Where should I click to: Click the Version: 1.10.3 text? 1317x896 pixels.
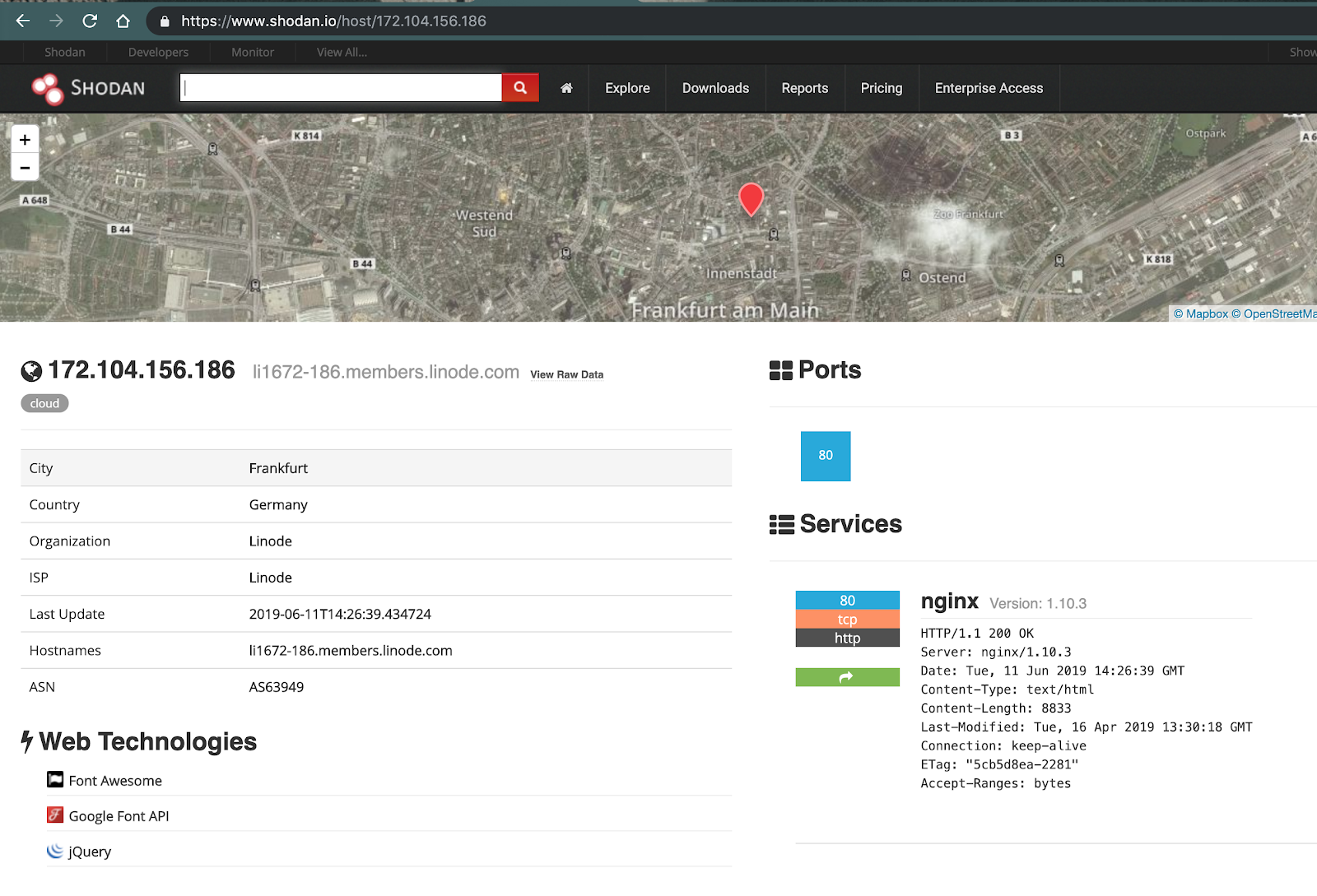click(x=1038, y=603)
